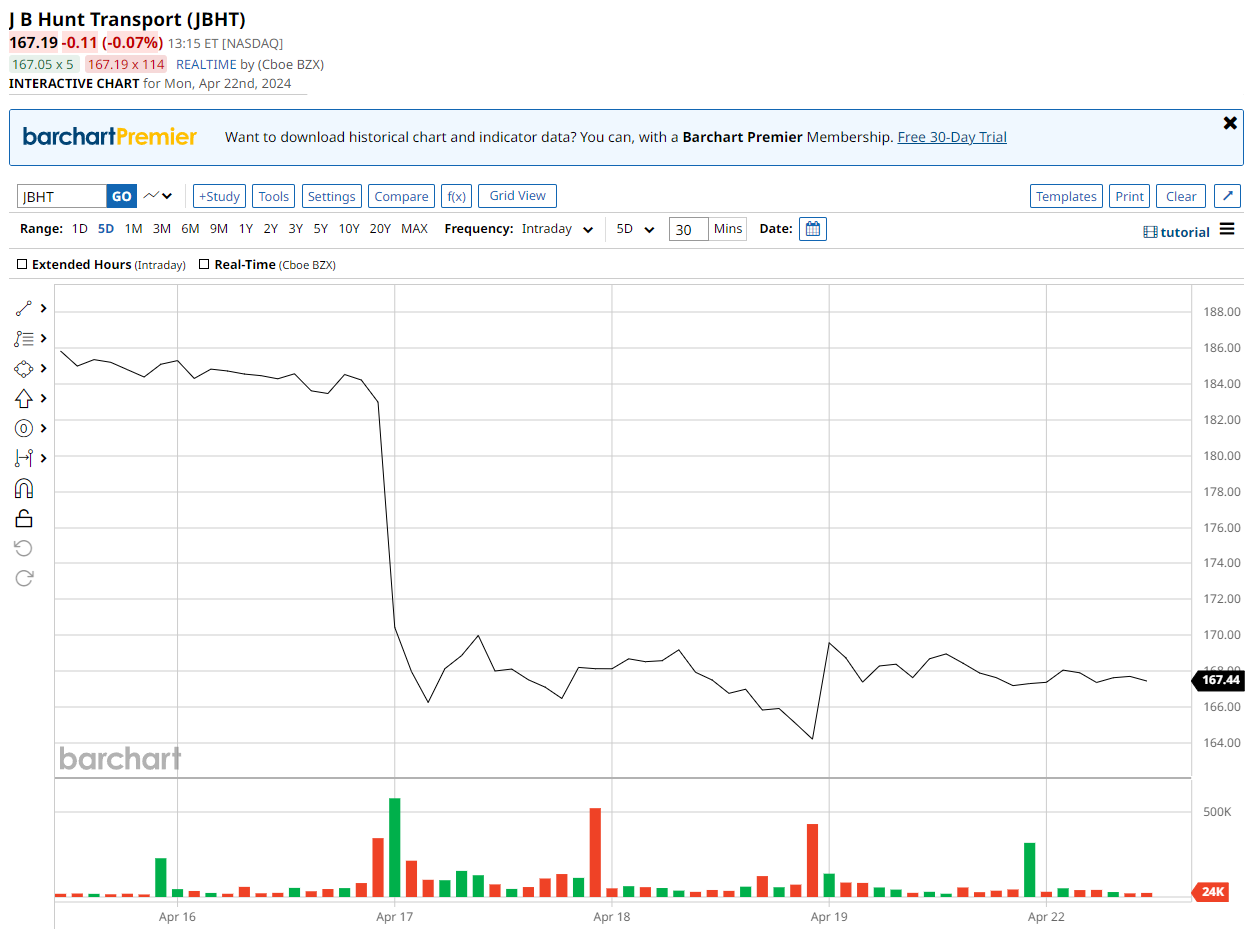Close the Barchart Premier banner
Viewport: 1251px width, 941px height.
click(1230, 123)
